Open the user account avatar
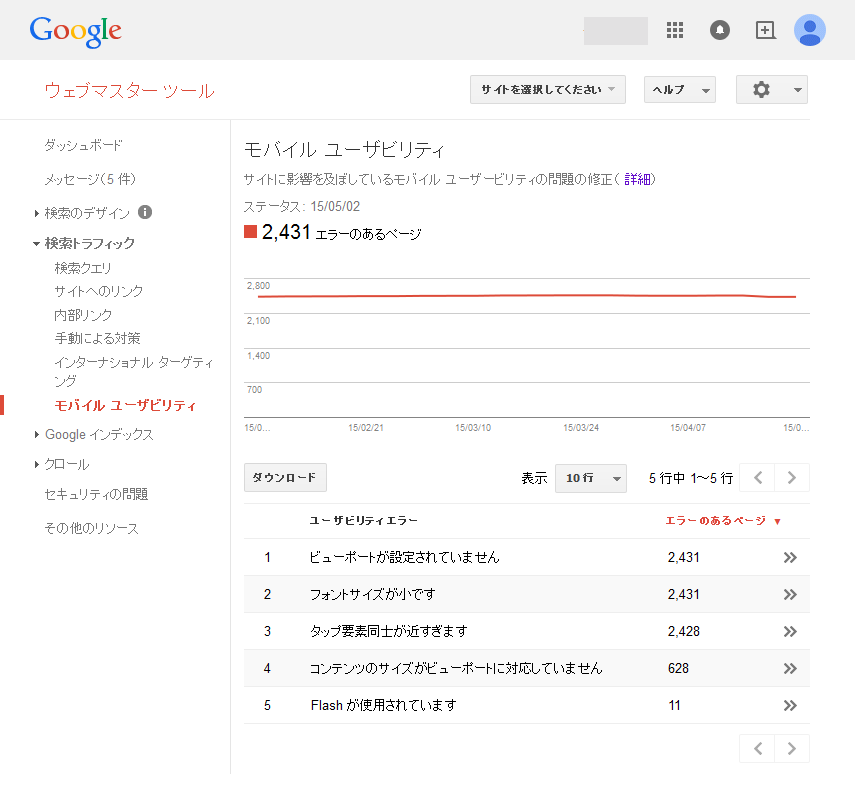 coord(809,30)
